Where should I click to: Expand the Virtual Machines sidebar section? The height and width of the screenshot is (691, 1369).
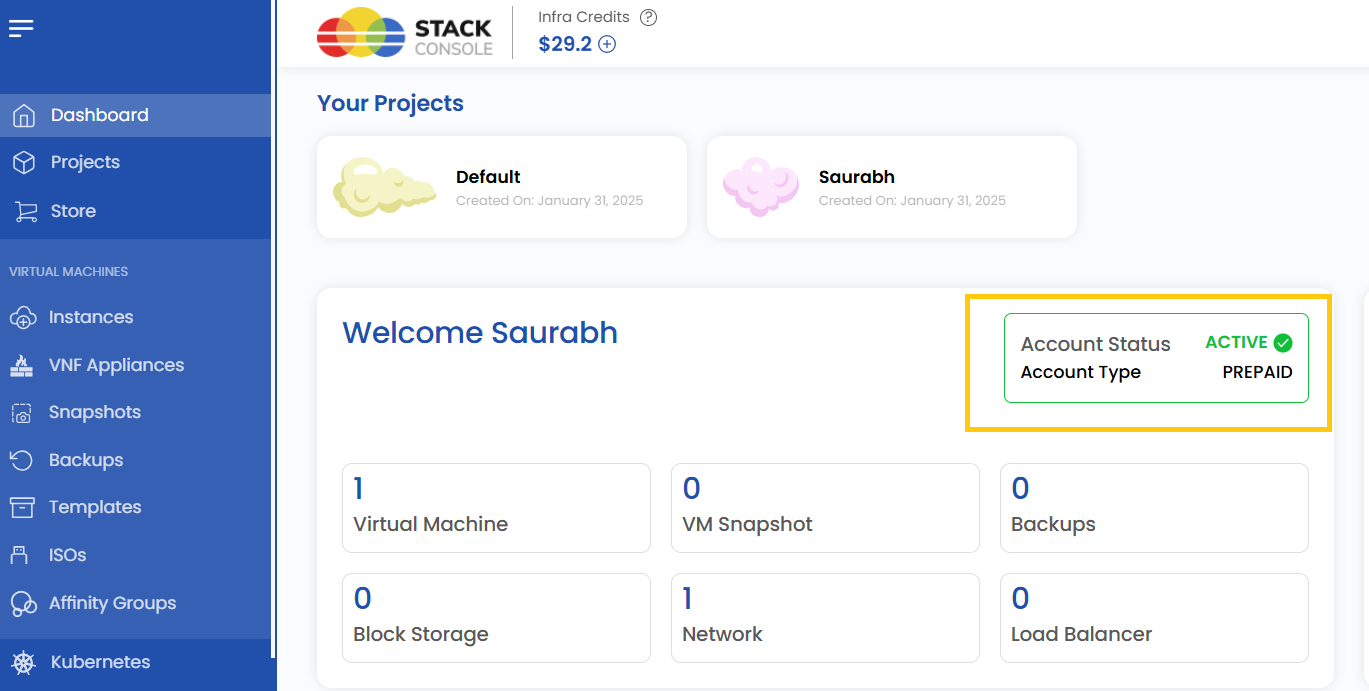[68, 271]
